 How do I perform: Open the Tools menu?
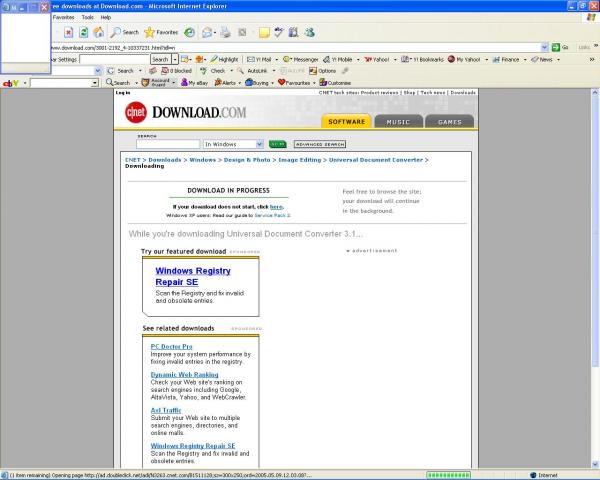(88, 17)
